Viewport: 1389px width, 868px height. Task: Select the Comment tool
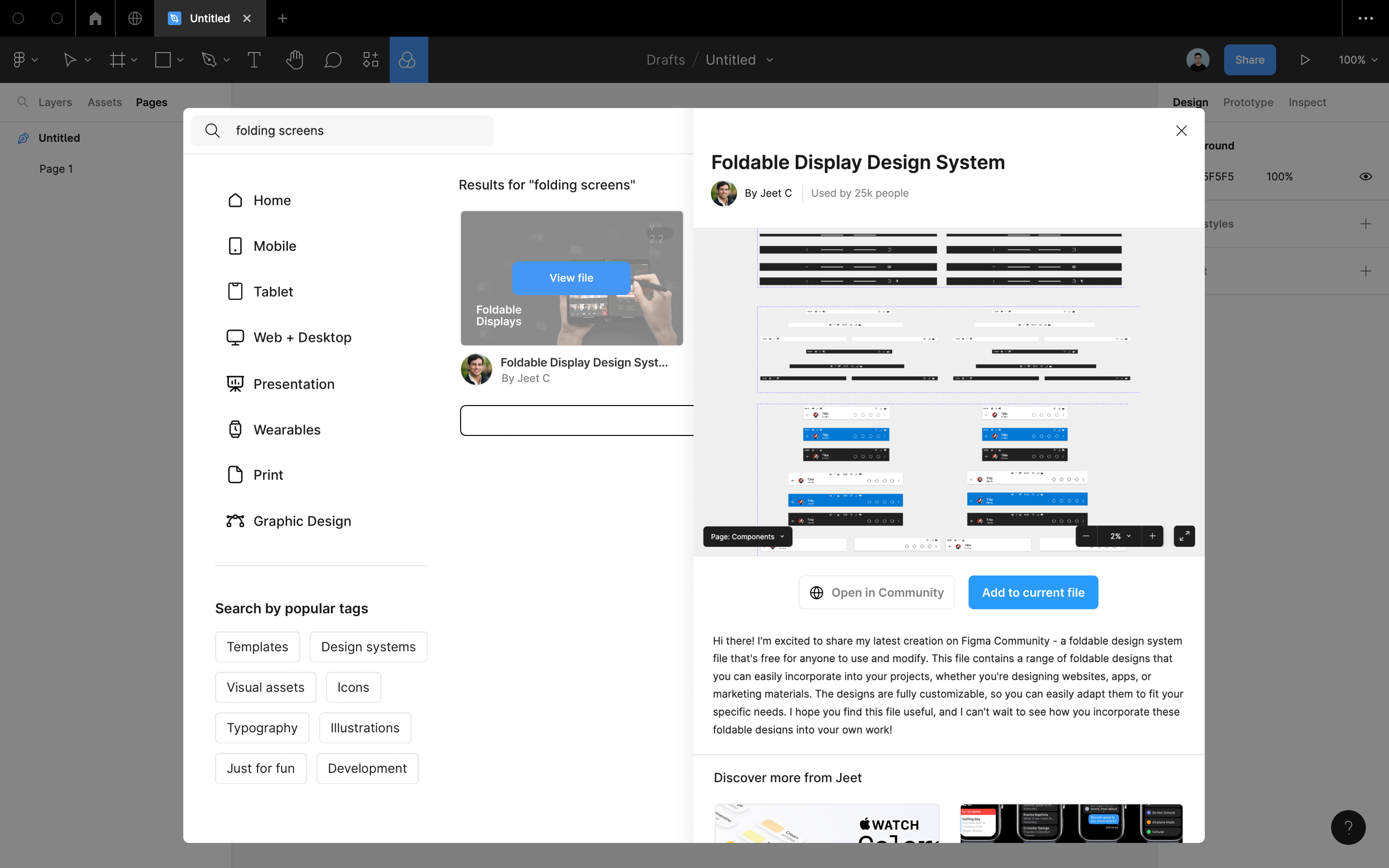[333, 60]
